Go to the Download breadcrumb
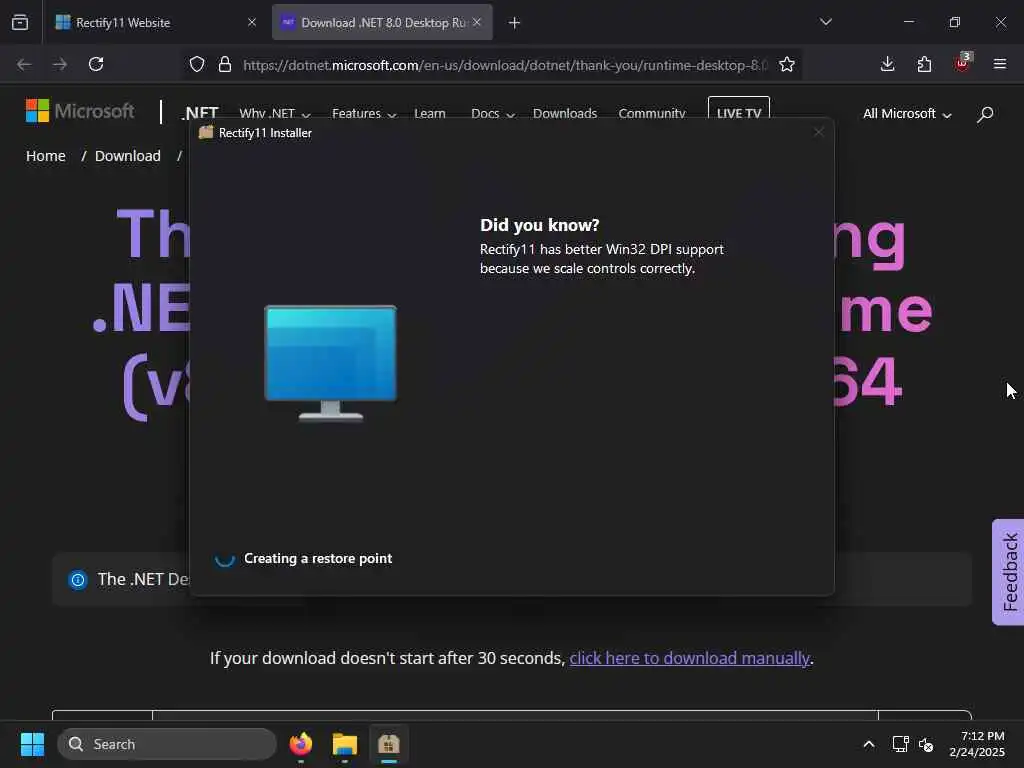Image resolution: width=1024 pixels, height=768 pixels. (x=128, y=156)
